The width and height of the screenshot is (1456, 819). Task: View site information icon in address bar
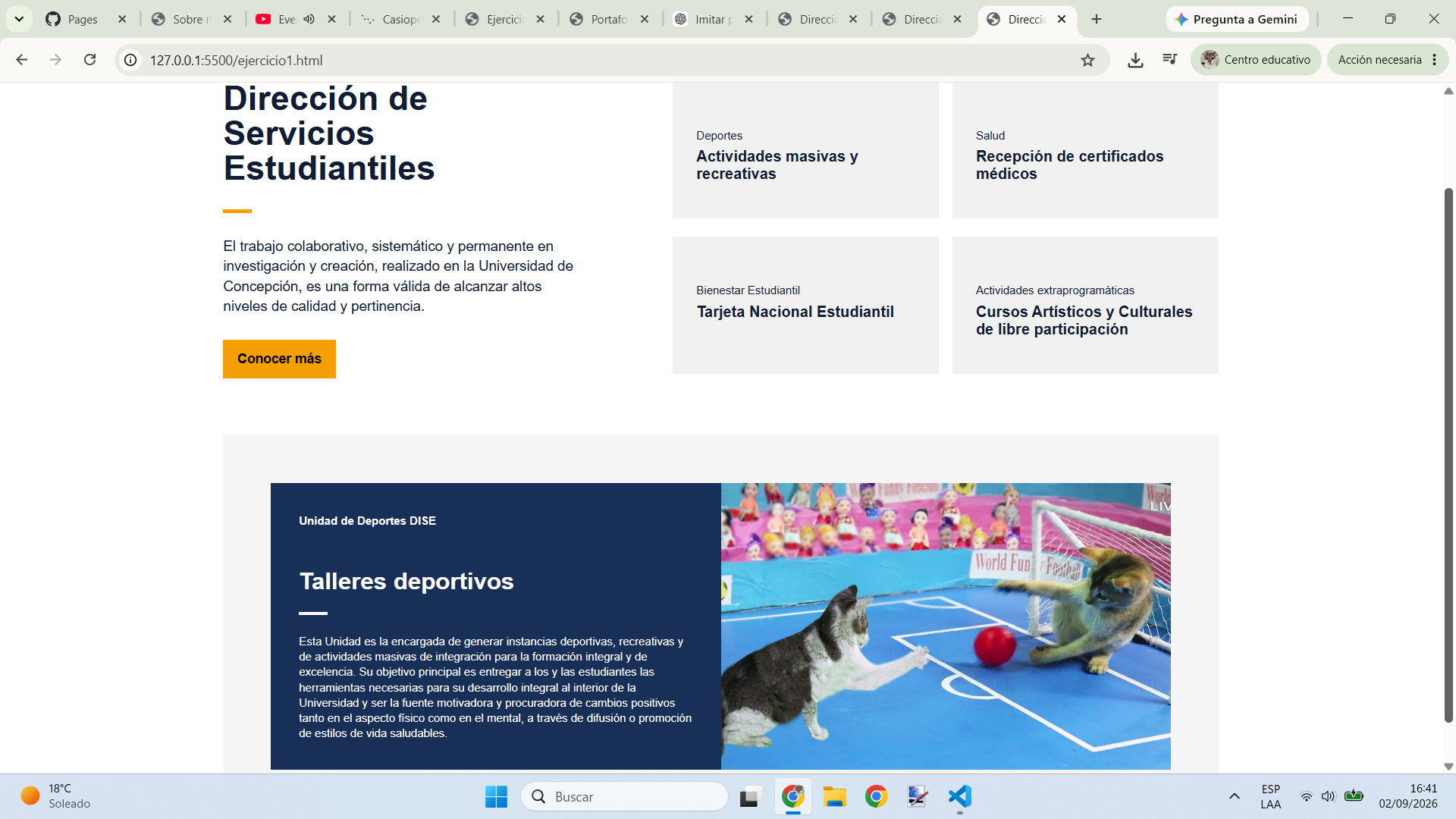coord(130,60)
